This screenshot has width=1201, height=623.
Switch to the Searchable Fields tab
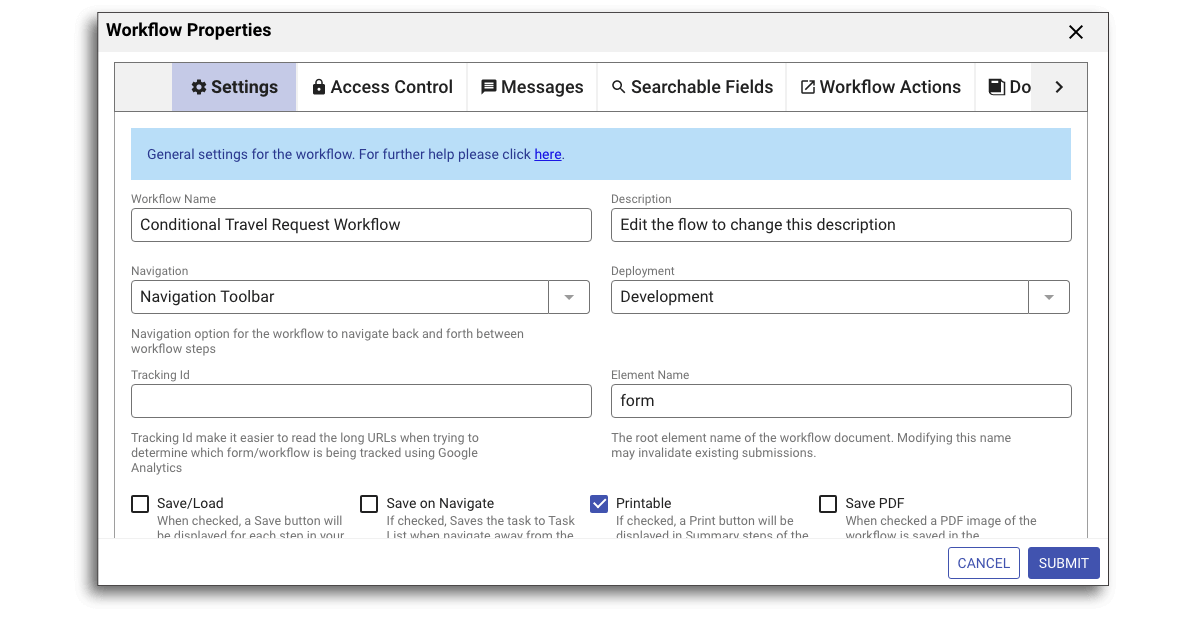coord(692,87)
